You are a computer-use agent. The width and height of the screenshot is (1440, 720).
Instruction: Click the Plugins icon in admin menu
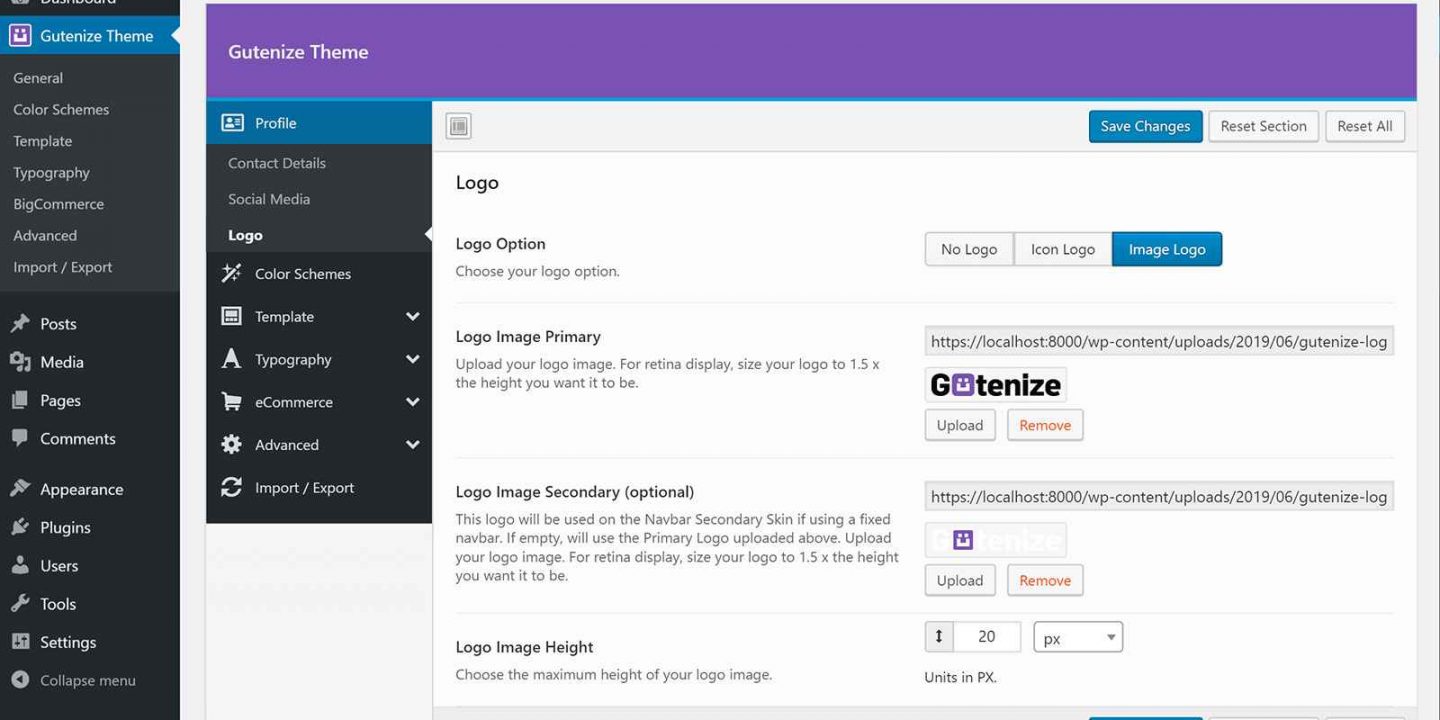[x=20, y=528]
